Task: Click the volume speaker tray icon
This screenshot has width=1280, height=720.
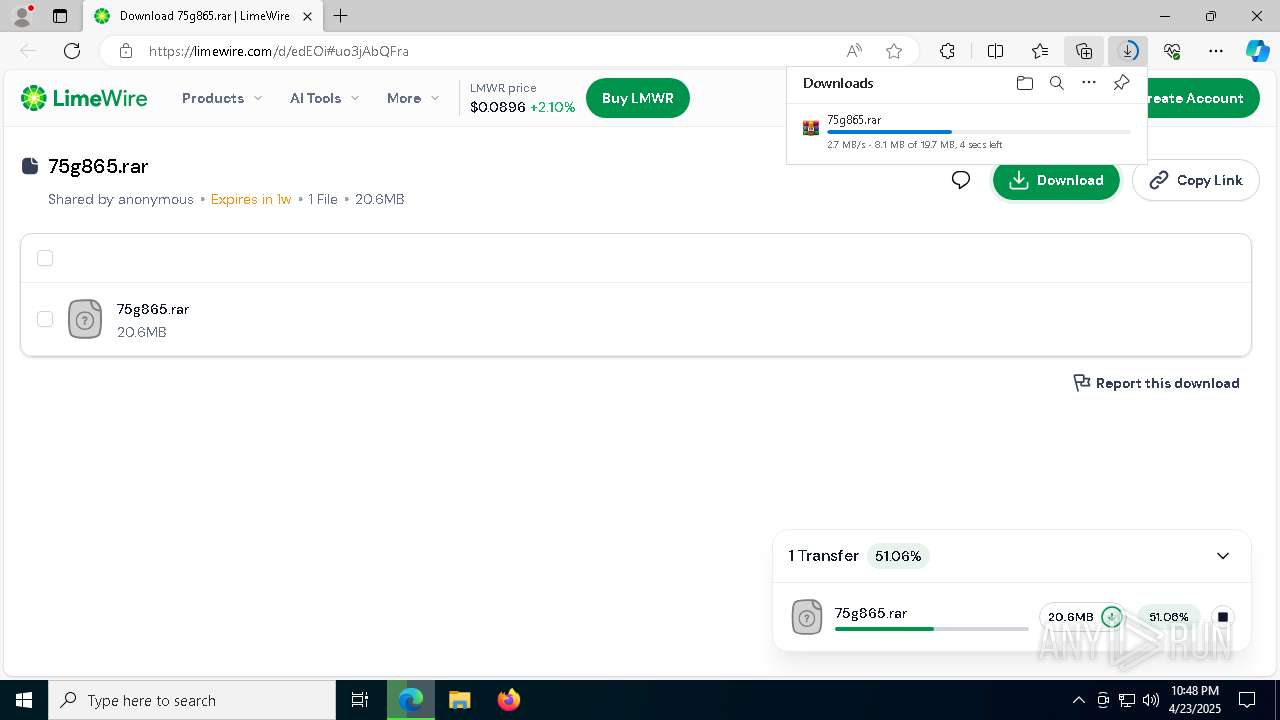Action: pos(1151,700)
